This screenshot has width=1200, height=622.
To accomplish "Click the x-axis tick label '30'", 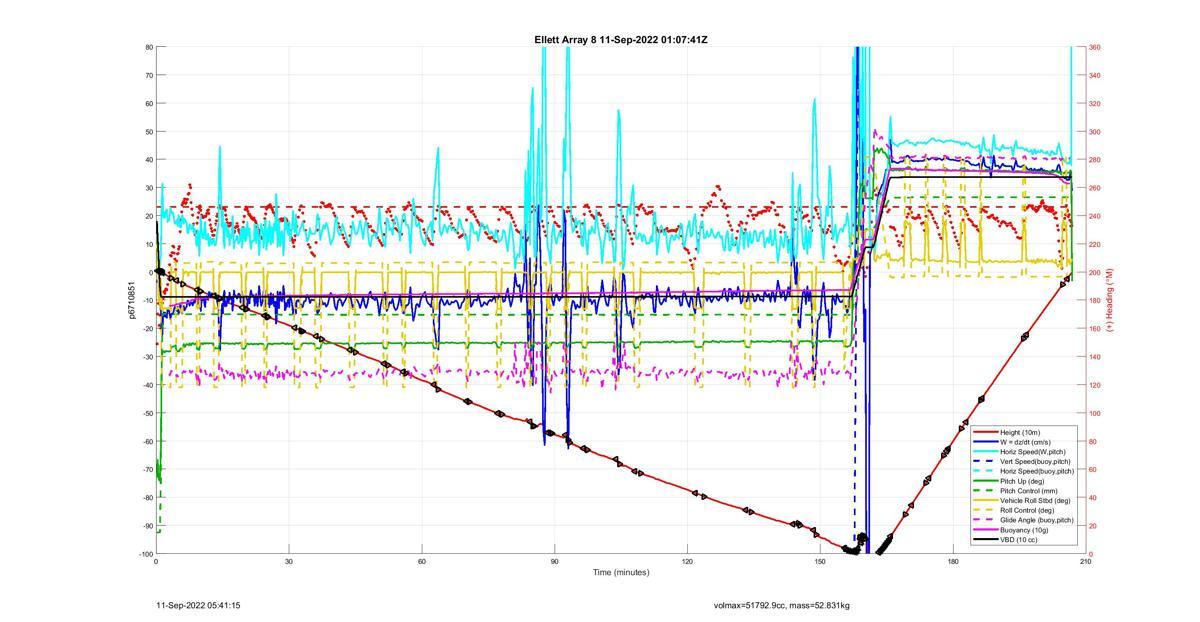I will click(x=289, y=562).
